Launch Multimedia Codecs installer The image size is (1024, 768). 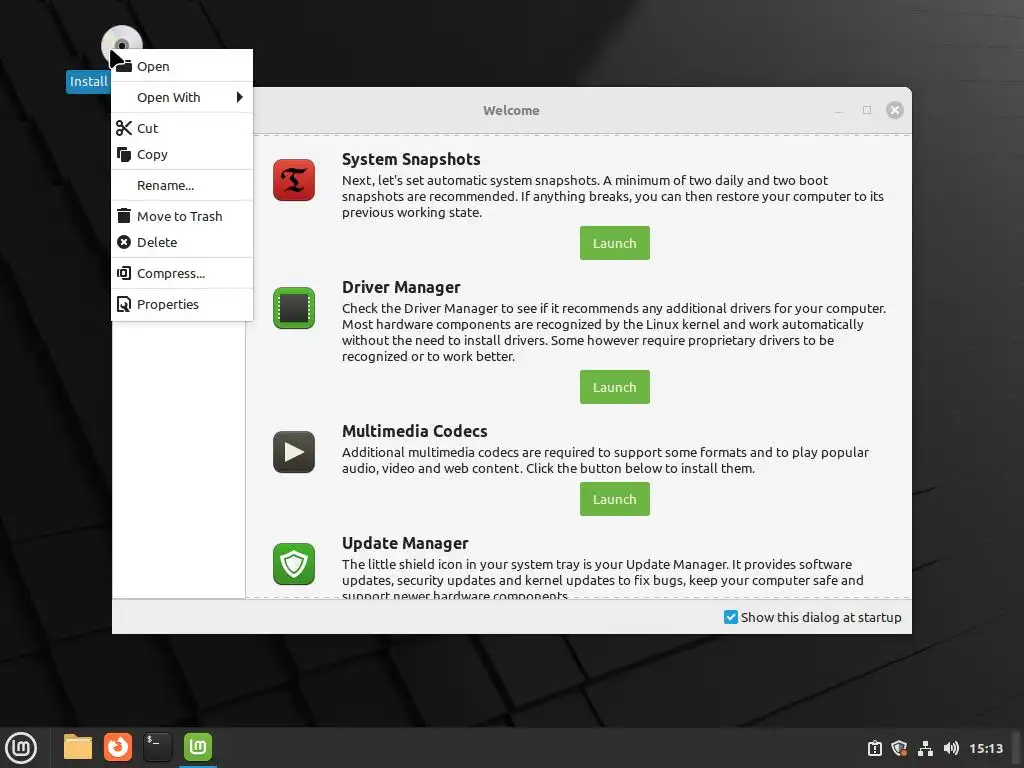[615, 499]
